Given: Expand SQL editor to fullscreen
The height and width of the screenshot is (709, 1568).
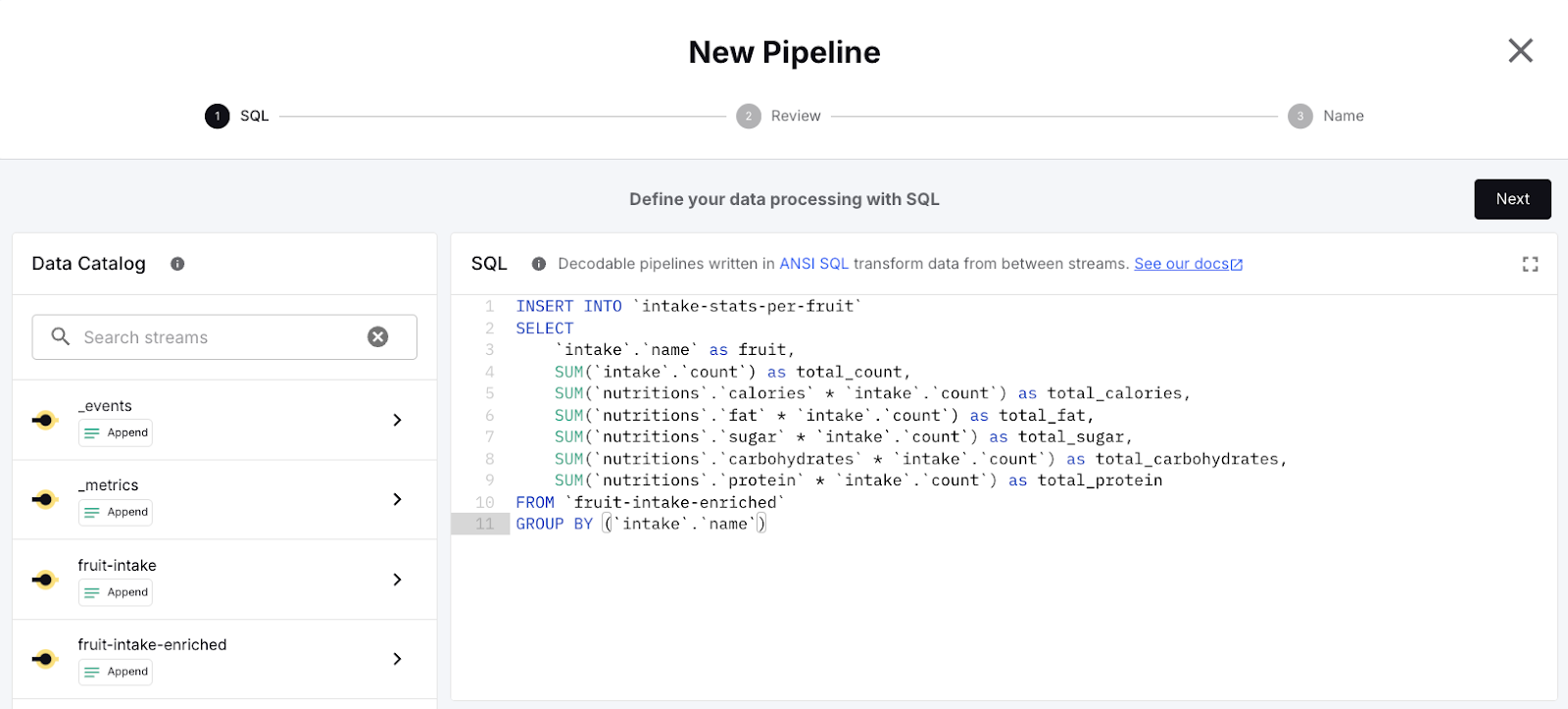Looking at the screenshot, I should (1530, 264).
